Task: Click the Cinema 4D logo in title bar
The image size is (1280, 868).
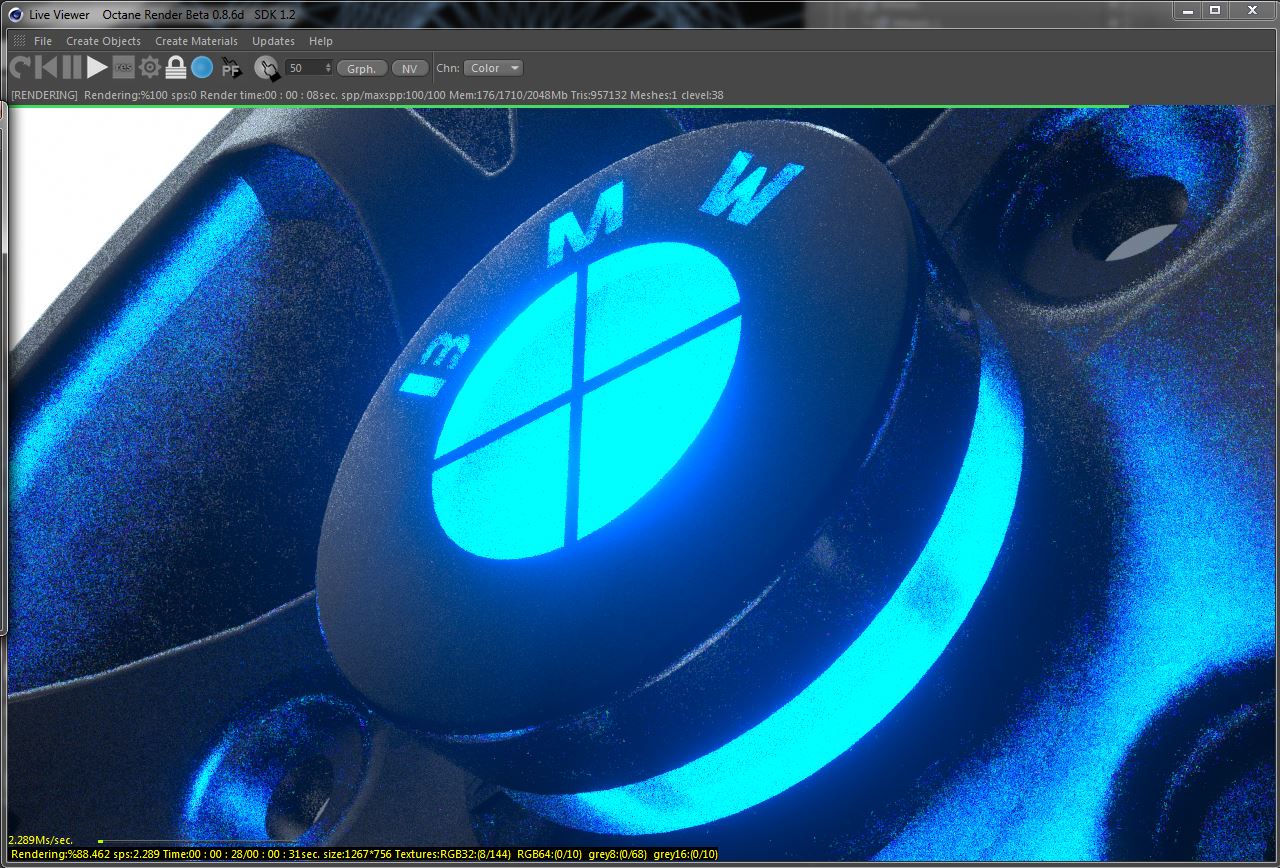Action: pyautogui.click(x=15, y=14)
